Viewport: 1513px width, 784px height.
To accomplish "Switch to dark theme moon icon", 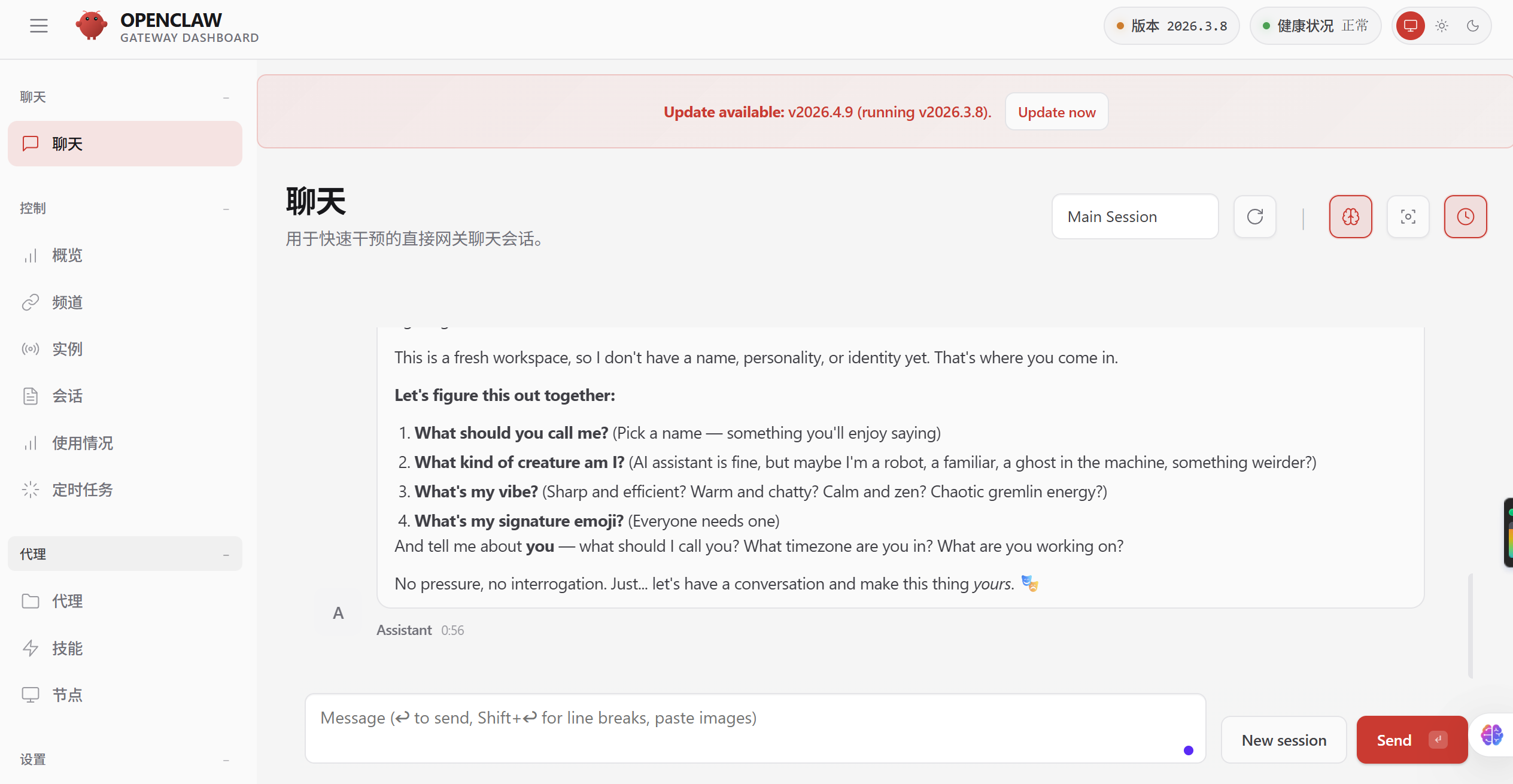I will (x=1473, y=26).
